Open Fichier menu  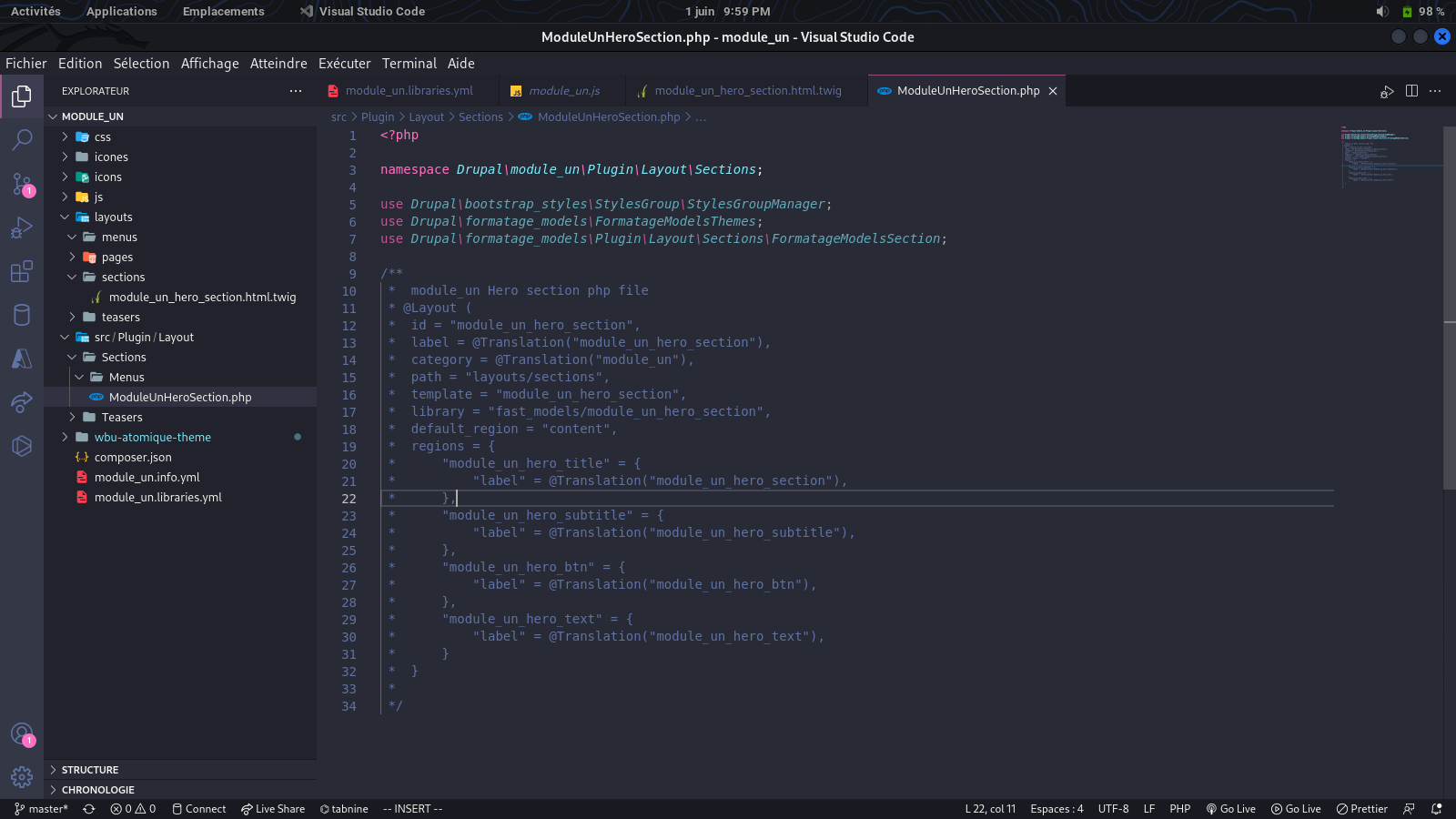coord(26,64)
